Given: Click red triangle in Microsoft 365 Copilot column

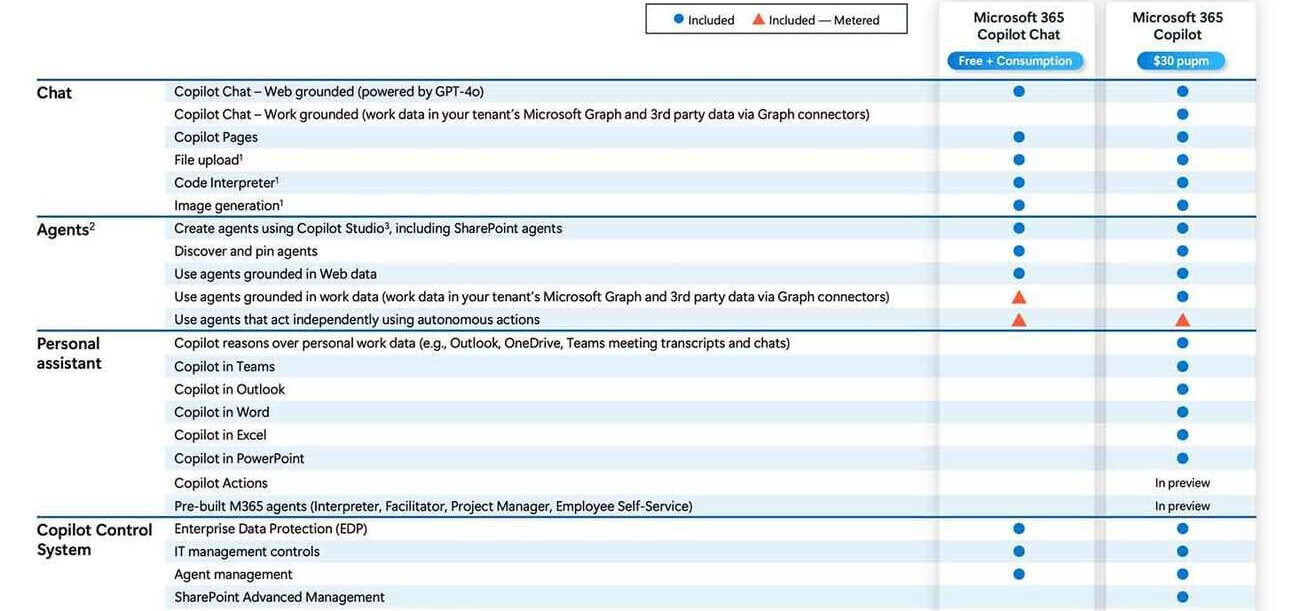Looking at the screenshot, I should [x=1182, y=320].
